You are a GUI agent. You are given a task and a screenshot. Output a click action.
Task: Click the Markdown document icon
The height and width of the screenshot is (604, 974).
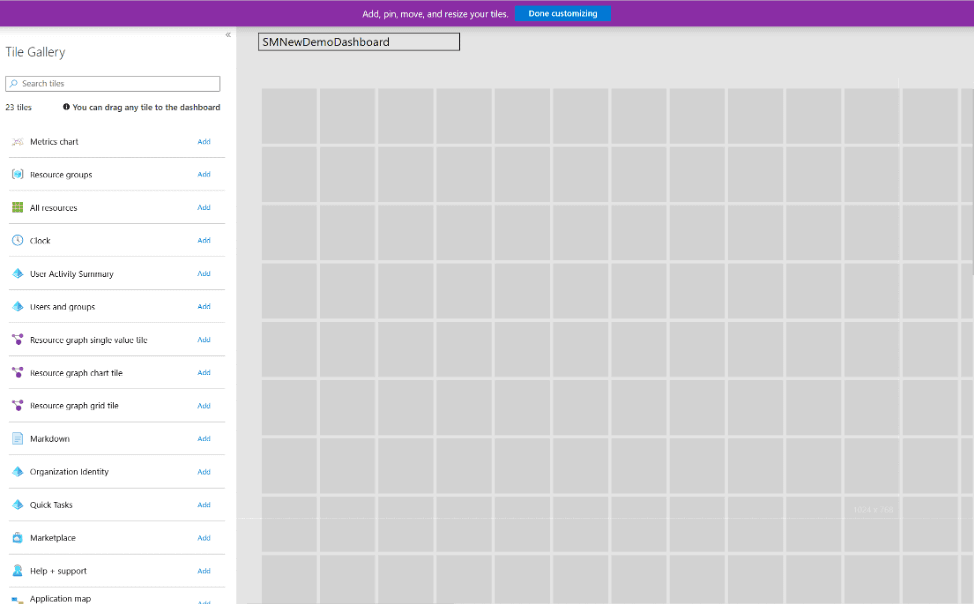click(x=17, y=439)
